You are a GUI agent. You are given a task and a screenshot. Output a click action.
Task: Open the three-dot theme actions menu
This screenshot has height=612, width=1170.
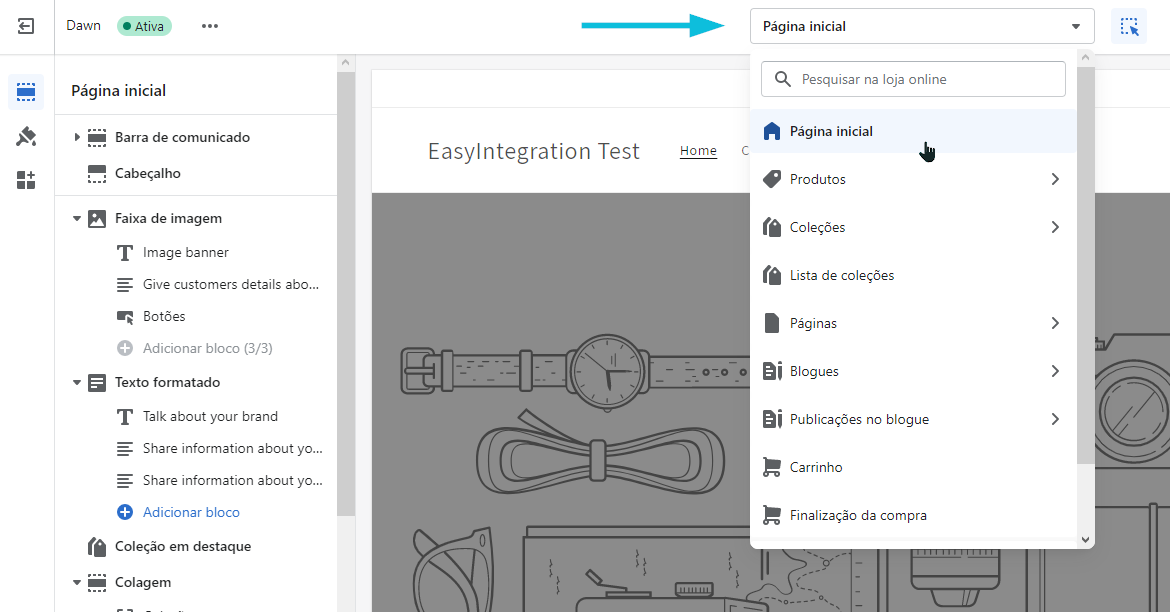tap(209, 26)
